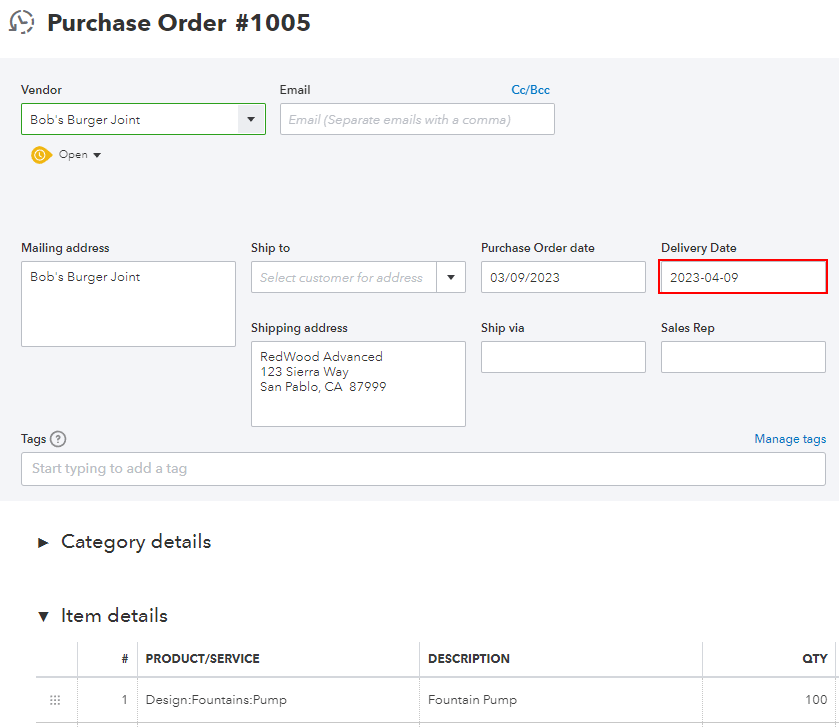This screenshot has width=839, height=727.
Task: Click the Tags help question mark icon
Action: click(x=58, y=439)
